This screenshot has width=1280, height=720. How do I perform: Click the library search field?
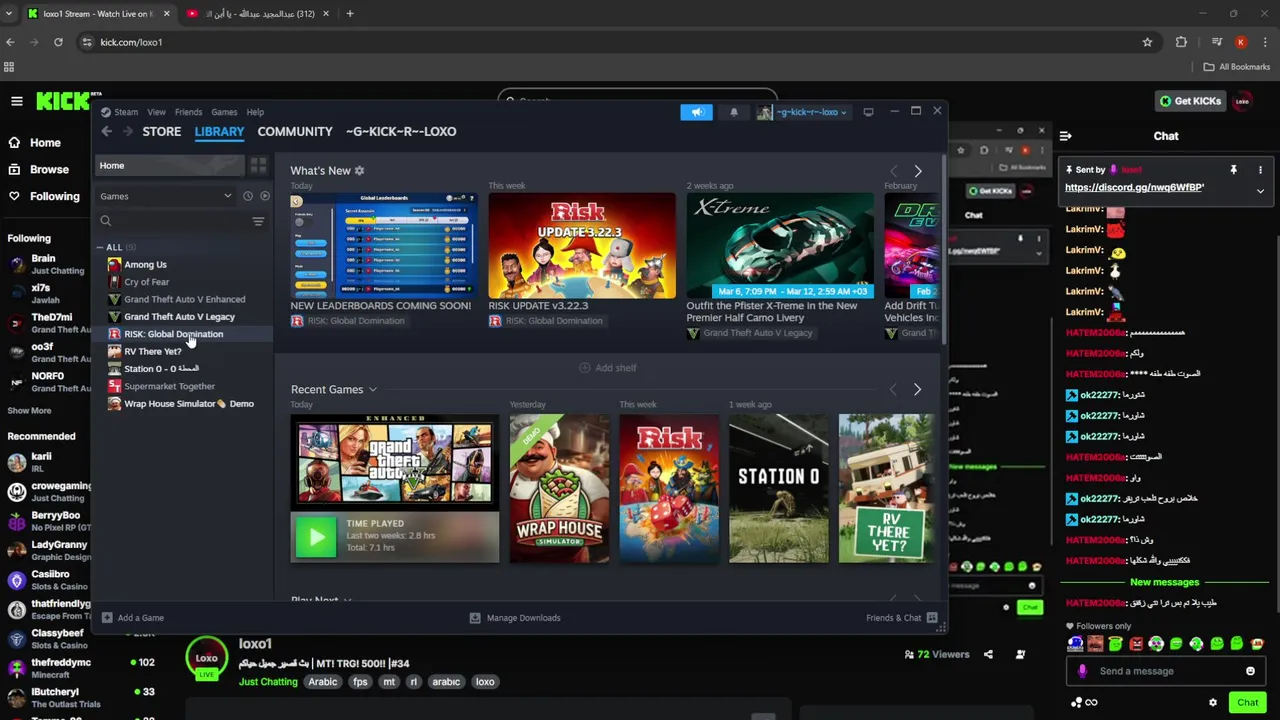coord(172,221)
